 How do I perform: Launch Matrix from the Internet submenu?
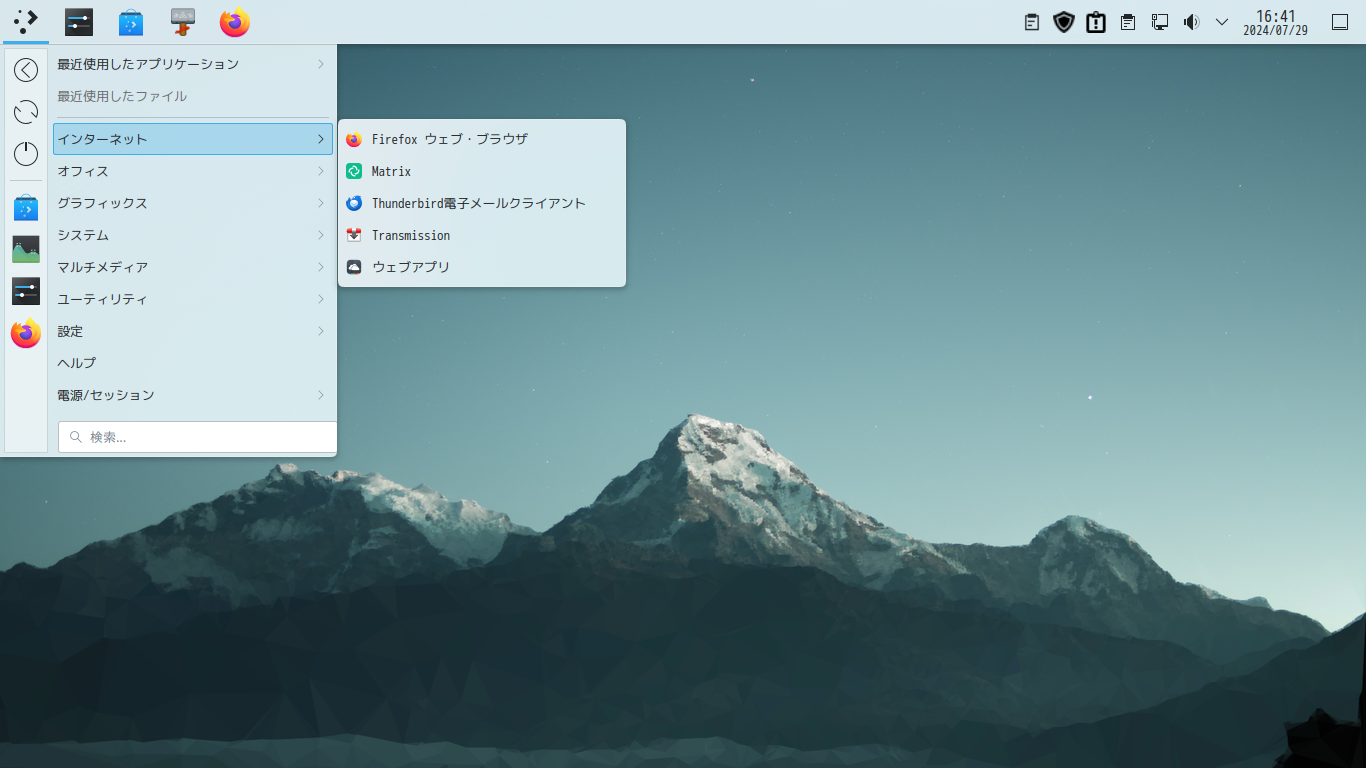[482, 171]
